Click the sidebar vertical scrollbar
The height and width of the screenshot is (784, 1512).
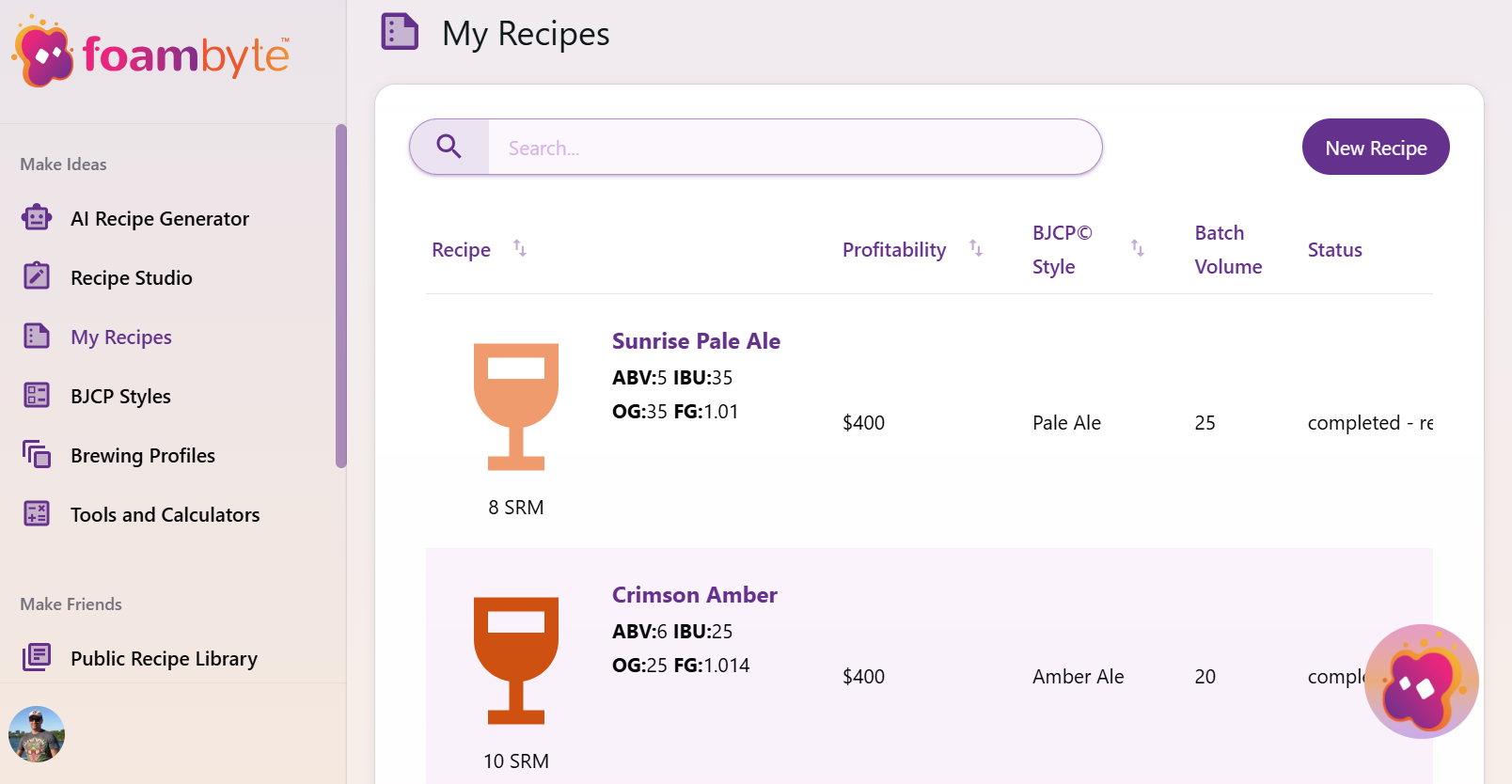coord(341,295)
